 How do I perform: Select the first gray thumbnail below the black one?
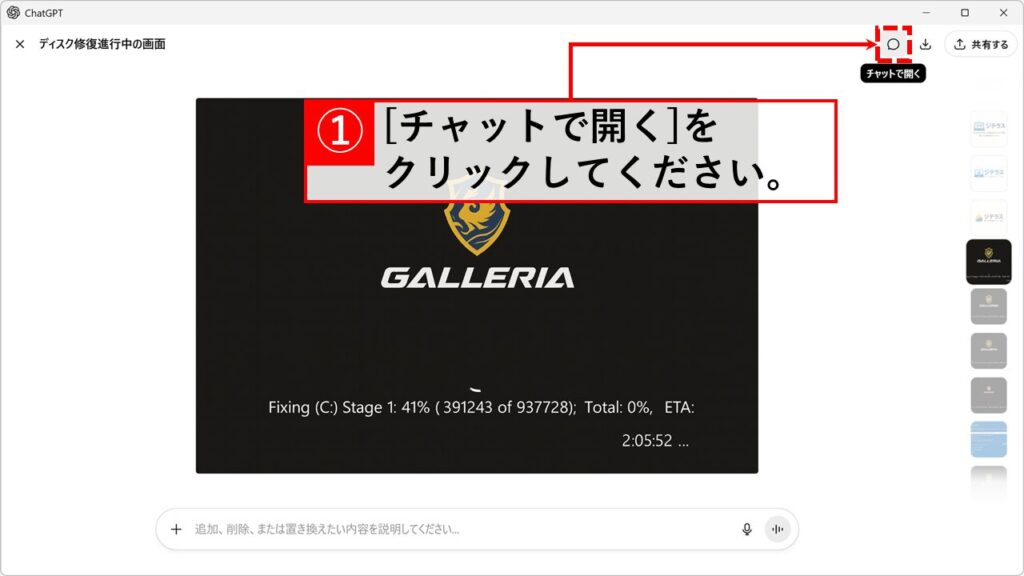(988, 306)
